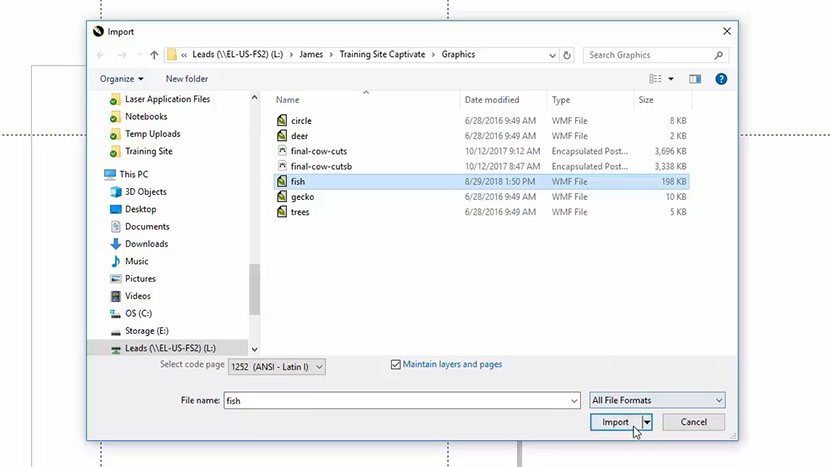
Task: Open the All File Formats dropdown
Action: (657, 401)
